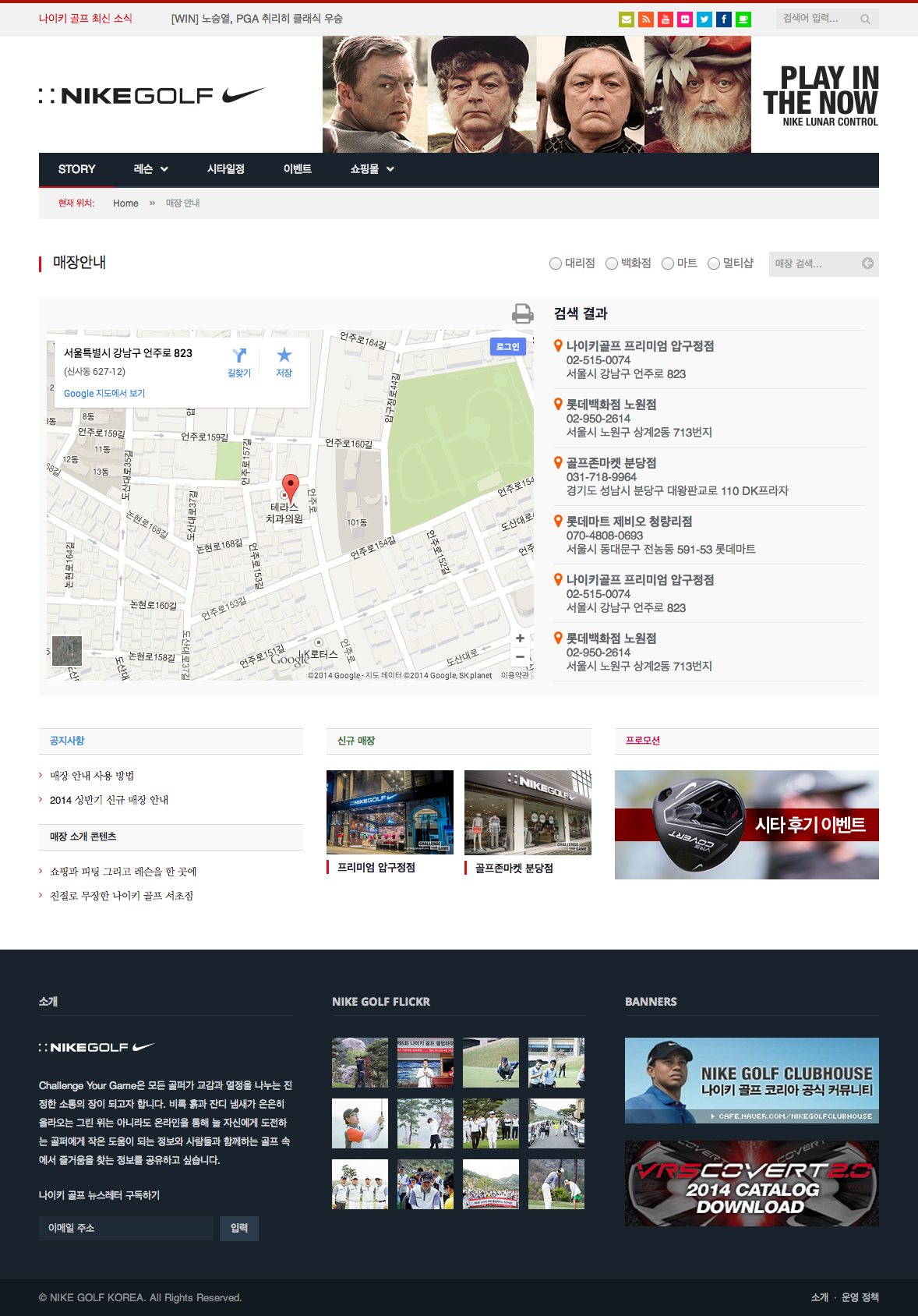
Task: Click the 로그인 button on the map
Action: point(508,346)
